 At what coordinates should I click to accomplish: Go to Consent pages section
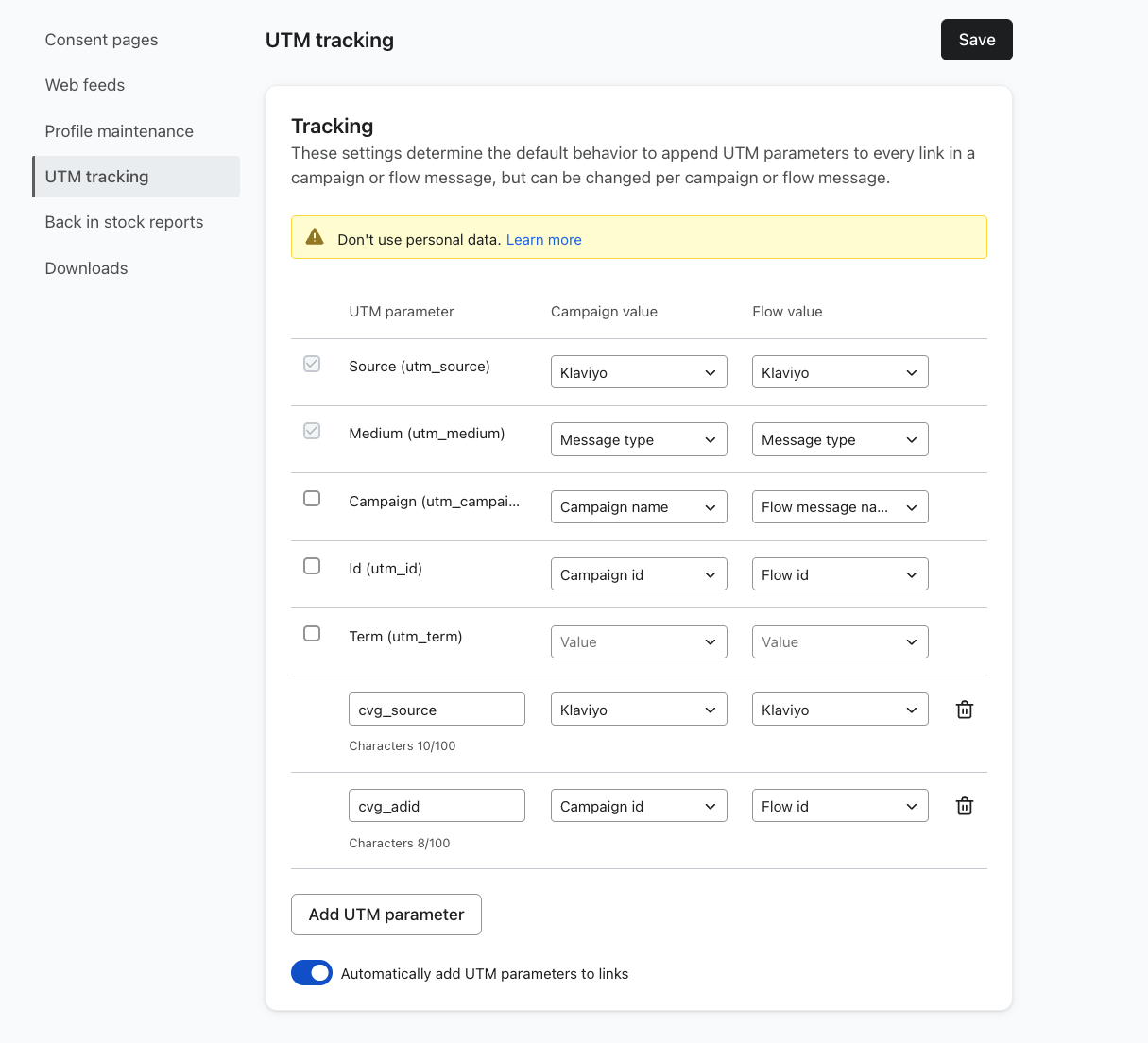101,40
